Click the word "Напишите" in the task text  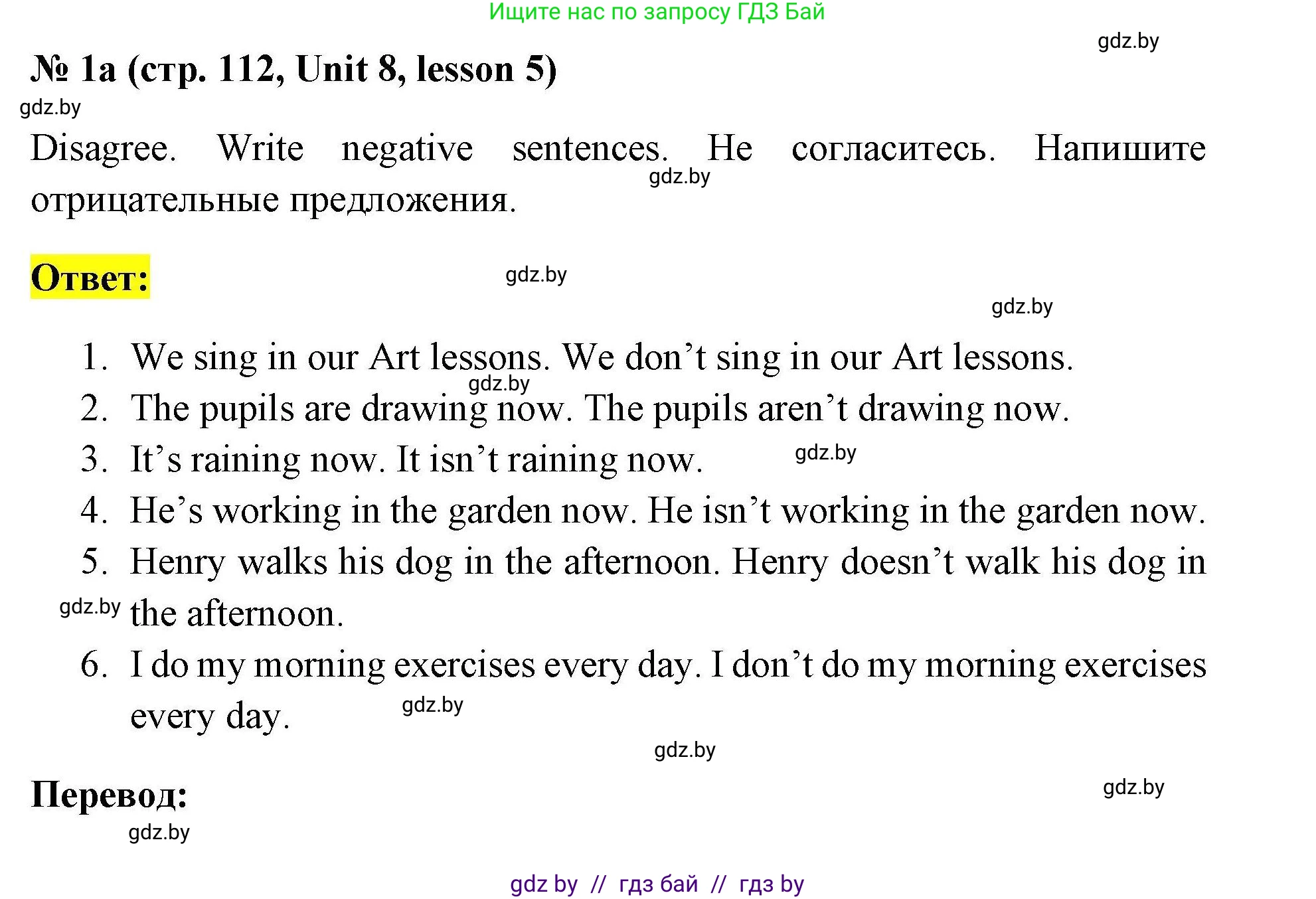pyautogui.click(x=1119, y=147)
